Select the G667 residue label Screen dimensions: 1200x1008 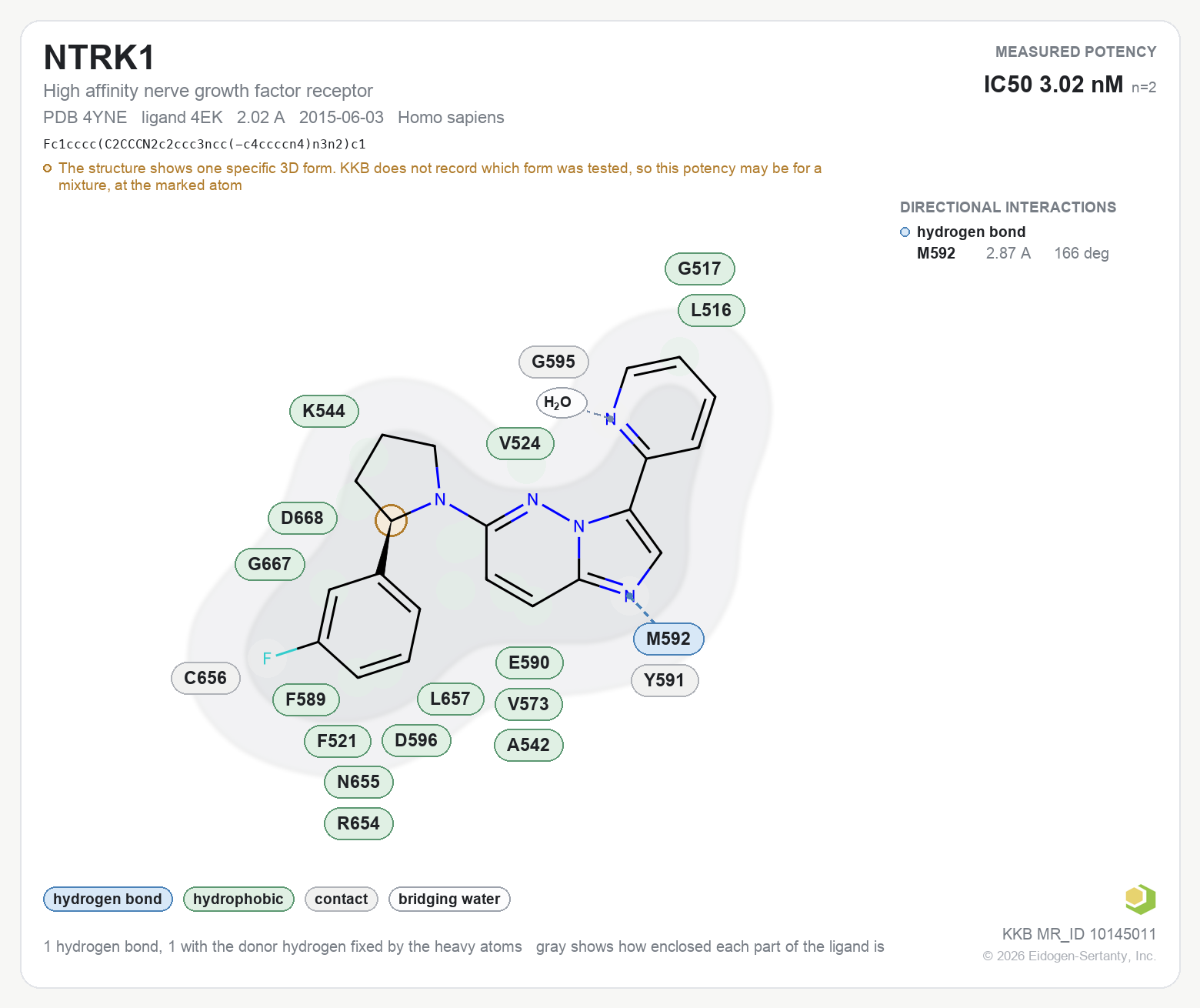click(x=270, y=564)
